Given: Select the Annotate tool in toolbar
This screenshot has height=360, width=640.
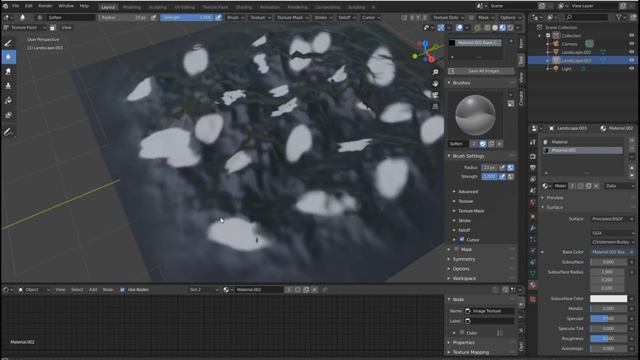Looking at the screenshot, I should pyautogui.click(x=8, y=132).
